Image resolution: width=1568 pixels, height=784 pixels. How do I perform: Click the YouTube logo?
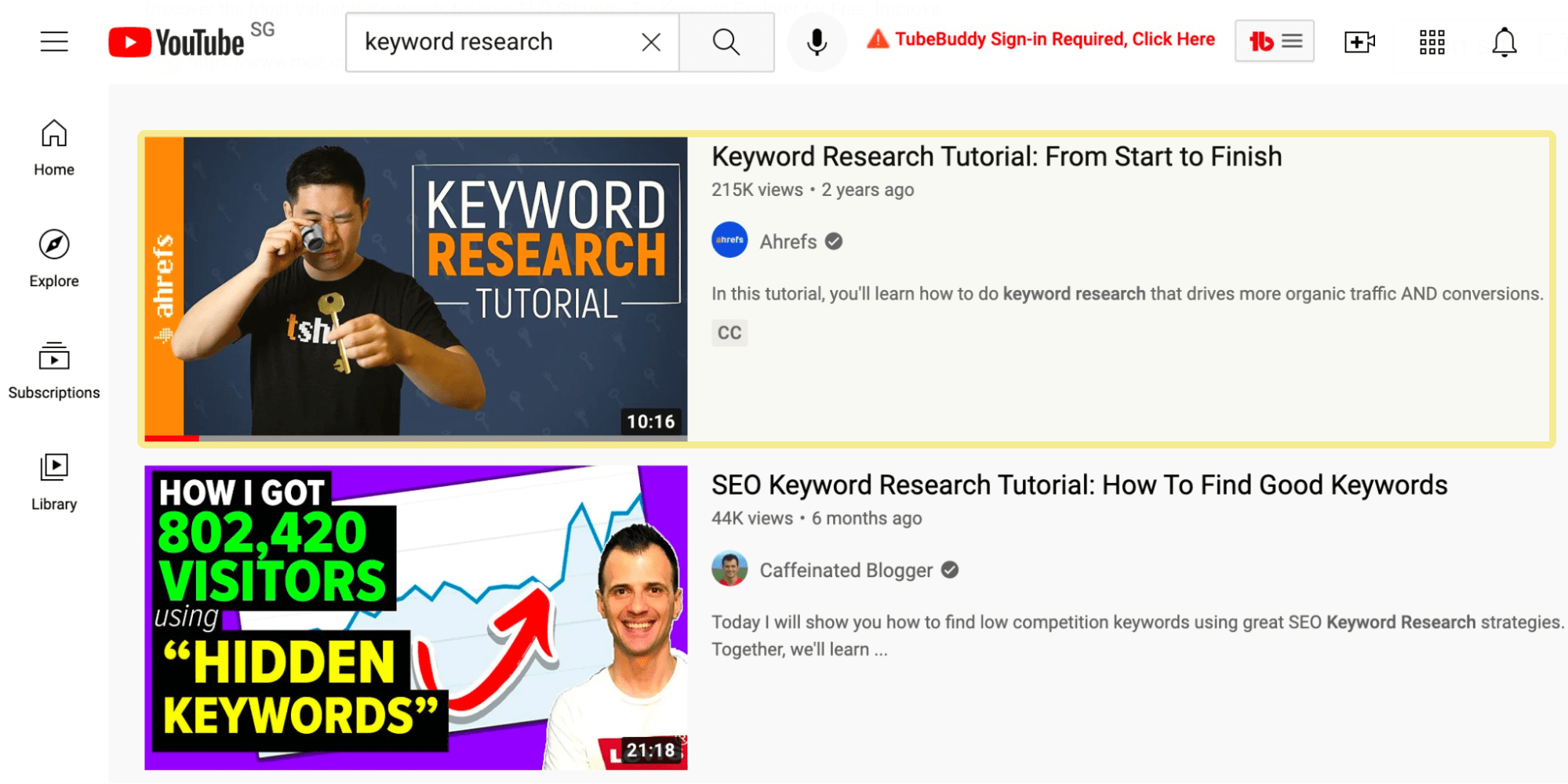[x=177, y=42]
